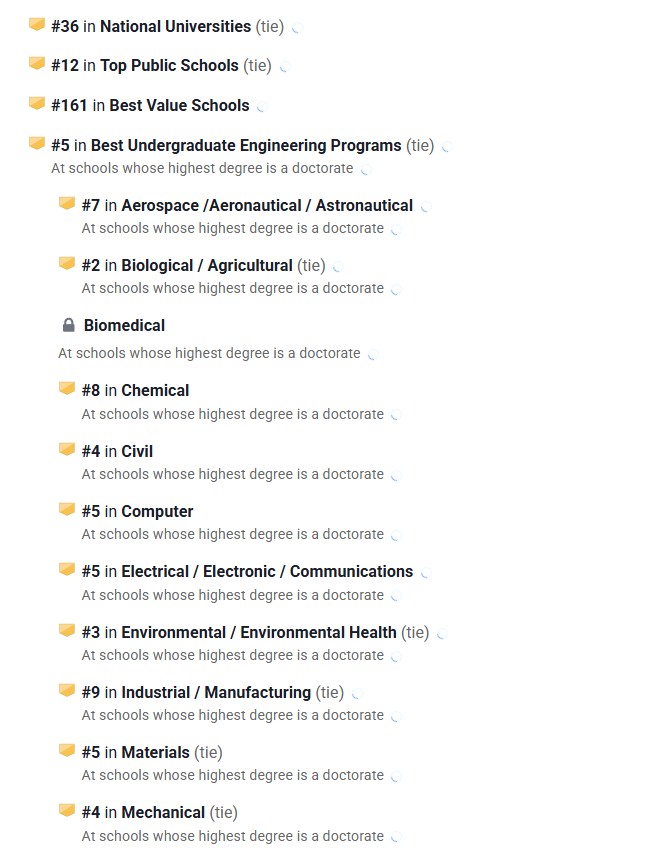This screenshot has height=856, width=656.
Task: Open Best Undergraduate Engineering Programs ranking
Action: 246,146
